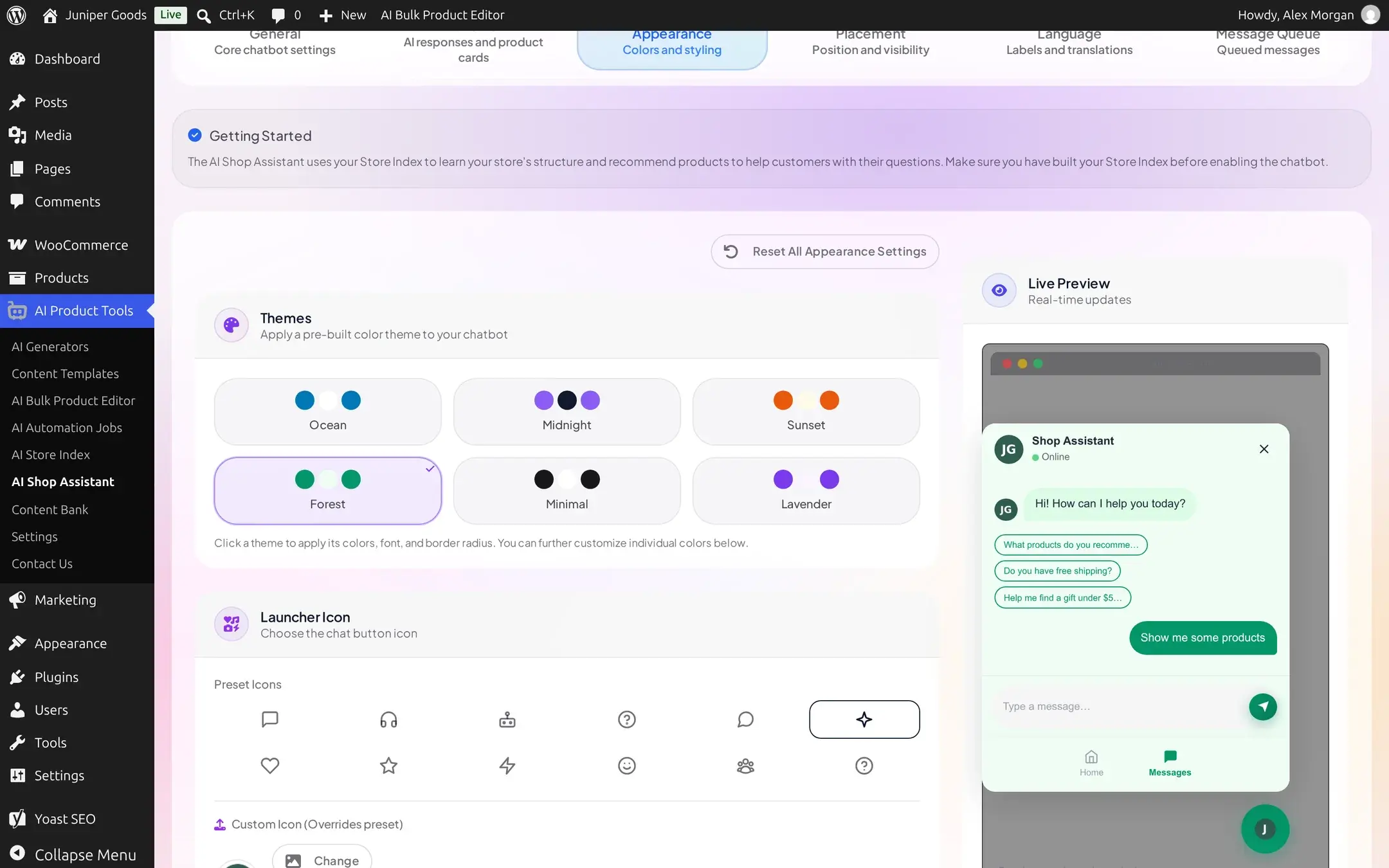Click the Ctrl+K search icon
This screenshot has height=868, width=1389.
[x=204, y=15]
